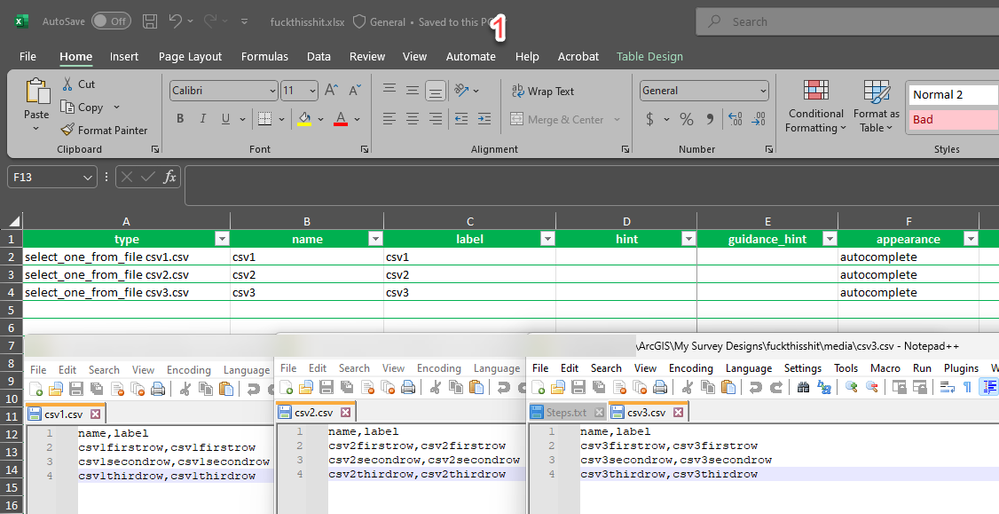The width and height of the screenshot is (999, 514).
Task: Click the Save icon in title bar
Action: tap(150, 22)
